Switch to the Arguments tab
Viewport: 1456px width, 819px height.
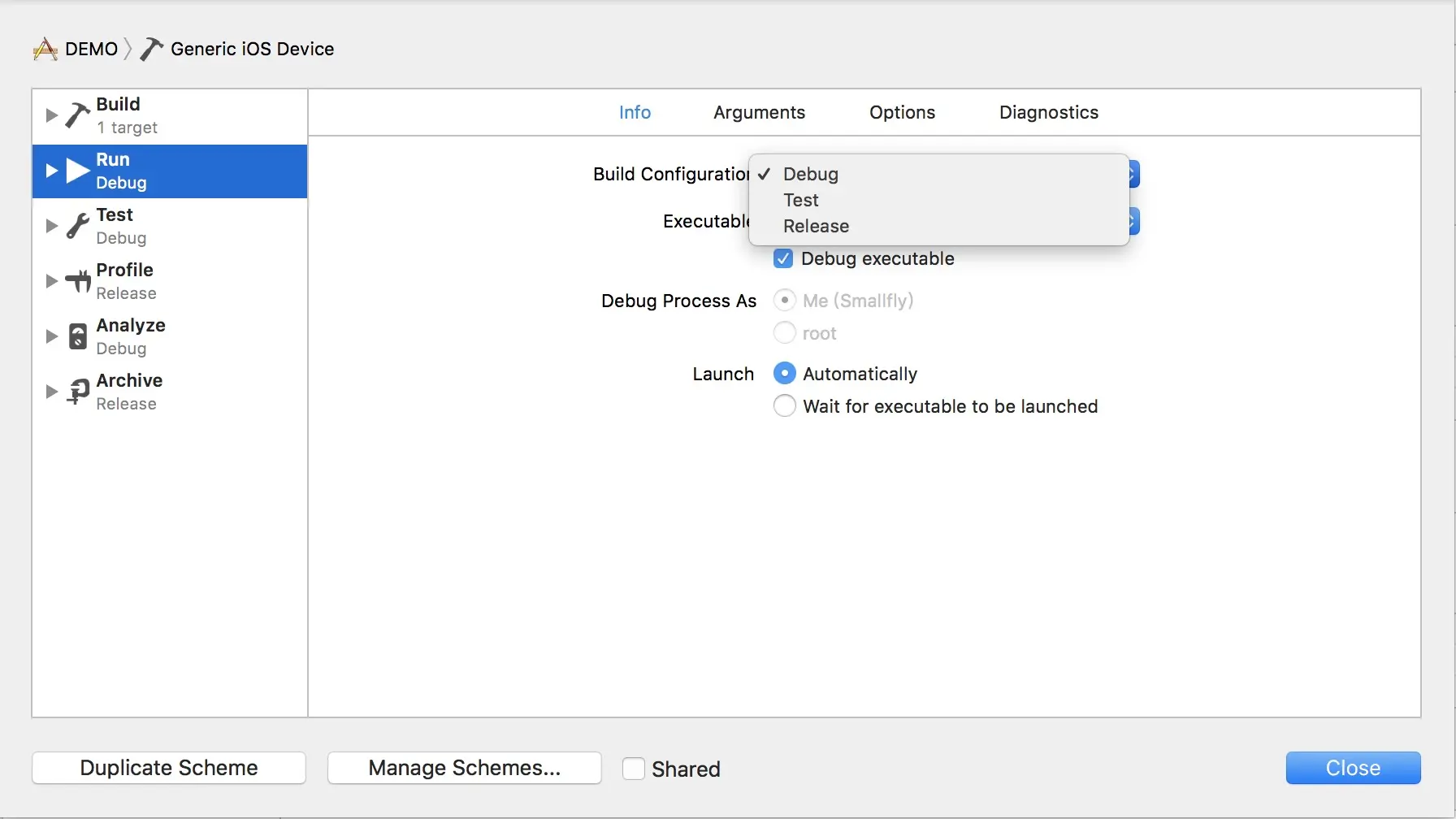pos(759,113)
